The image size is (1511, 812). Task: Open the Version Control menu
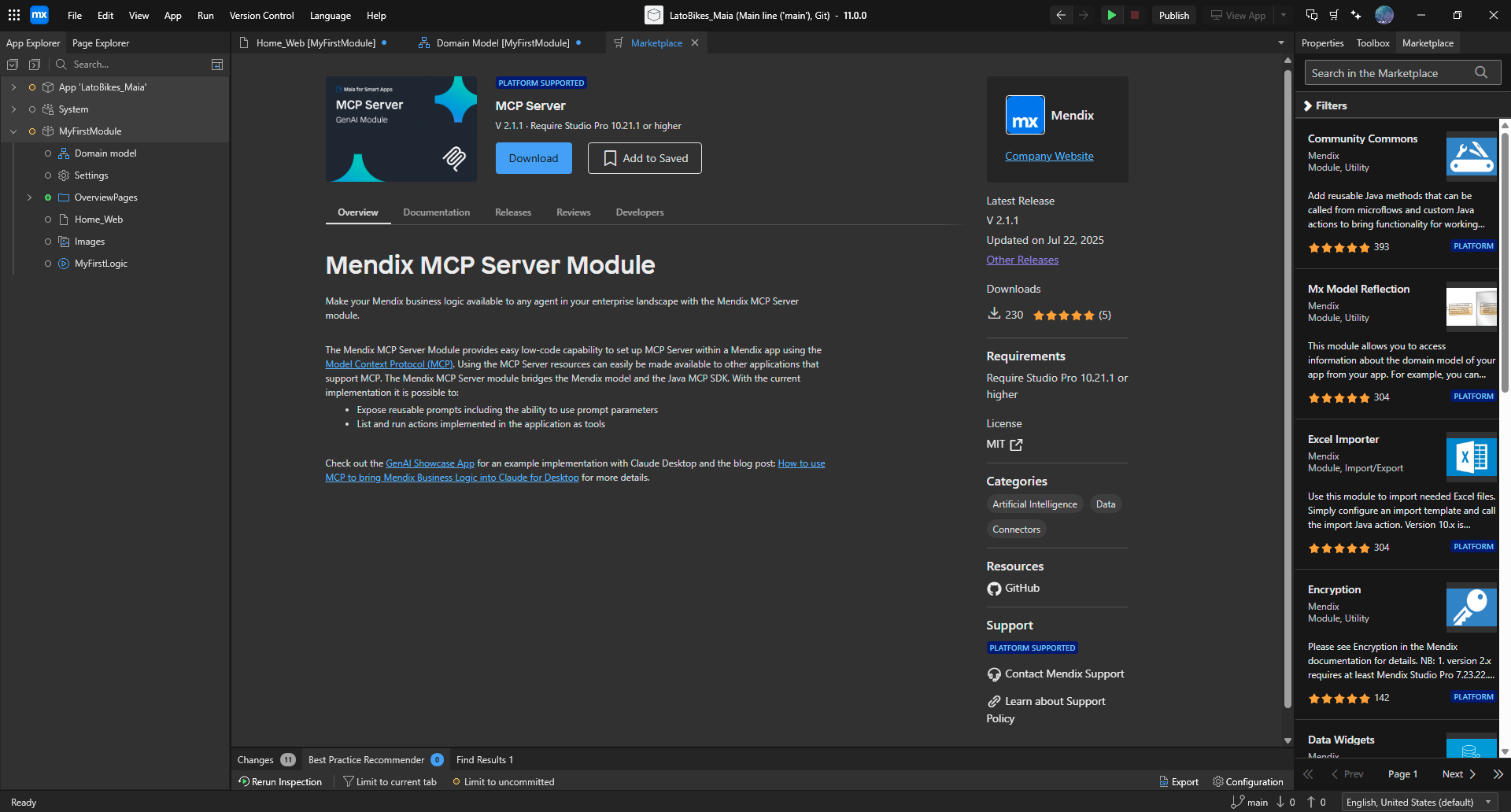261,15
